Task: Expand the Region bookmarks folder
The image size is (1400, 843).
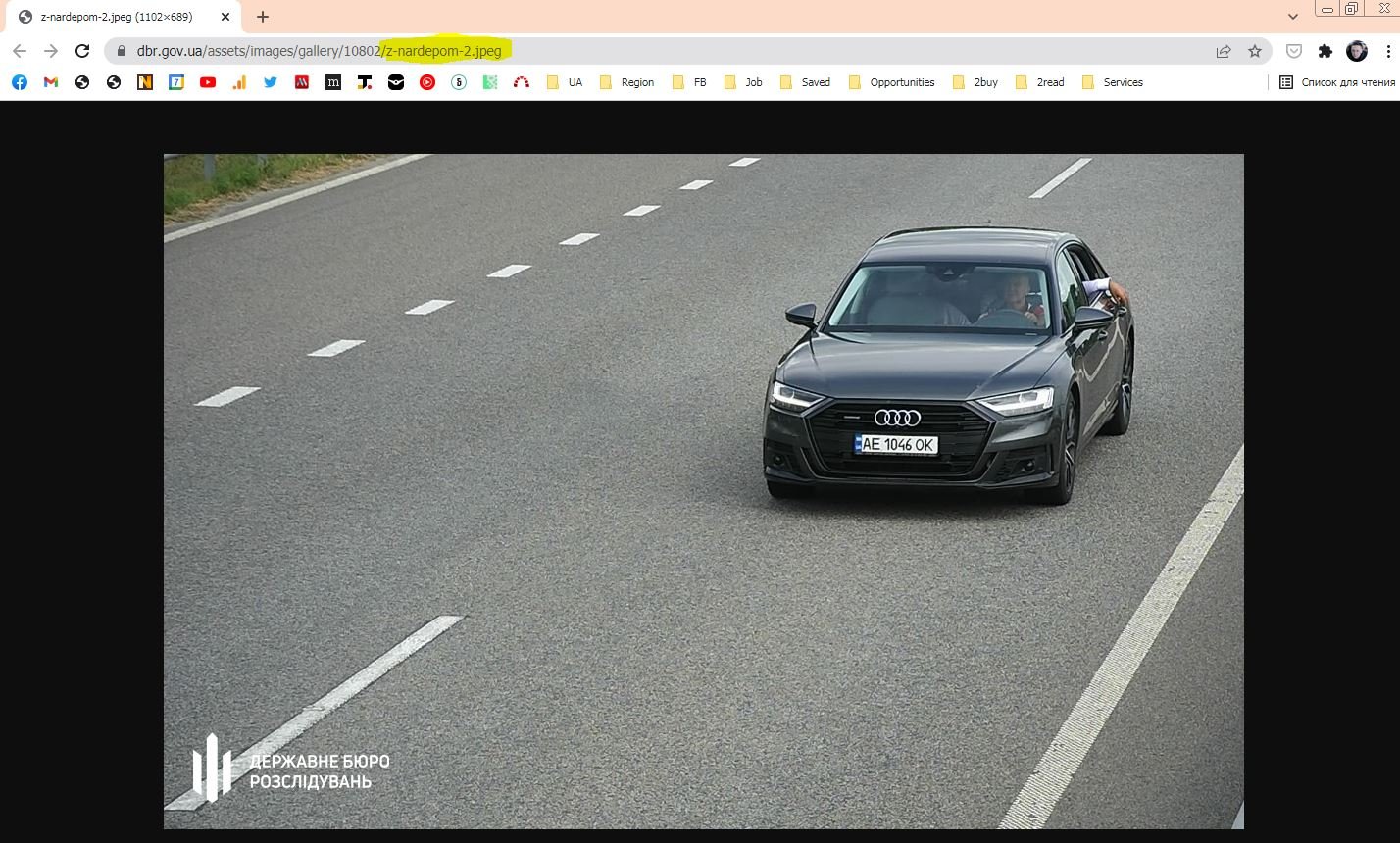Action: coord(626,82)
